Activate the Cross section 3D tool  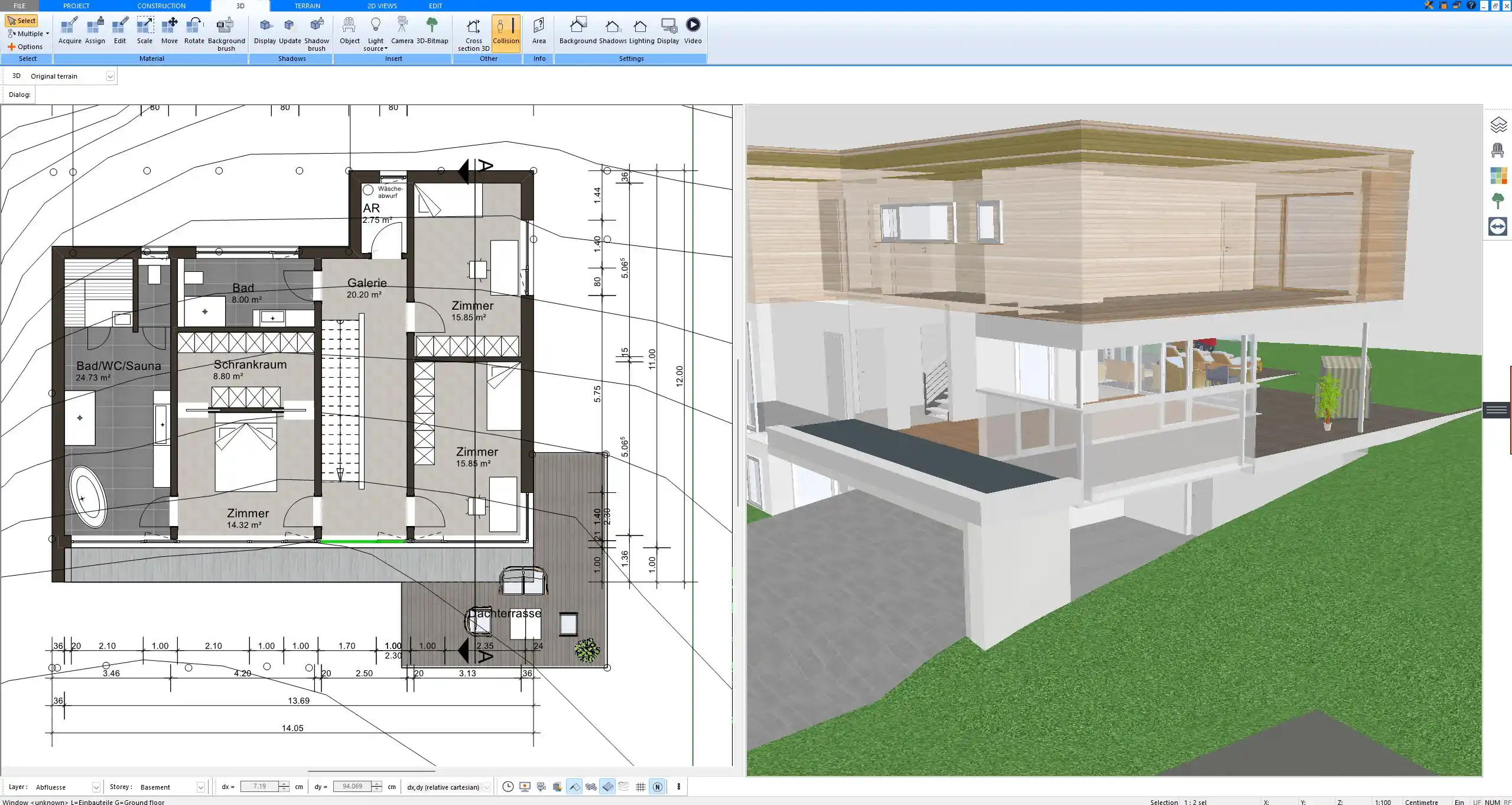(472, 34)
